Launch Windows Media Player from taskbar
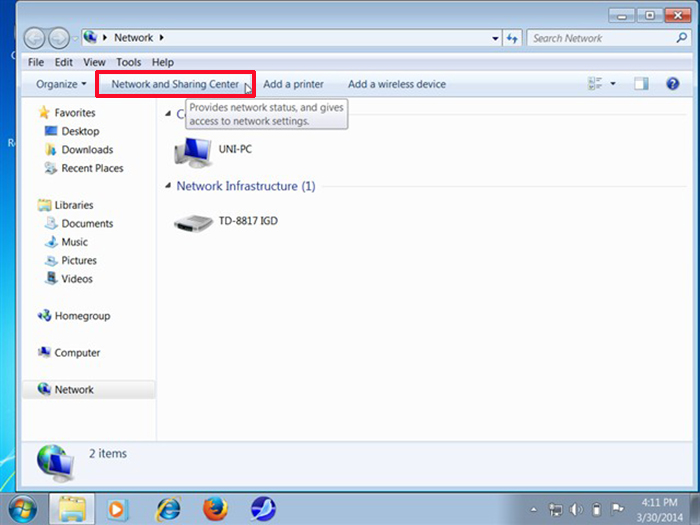Image resolution: width=700 pixels, height=525 pixels. (x=117, y=509)
